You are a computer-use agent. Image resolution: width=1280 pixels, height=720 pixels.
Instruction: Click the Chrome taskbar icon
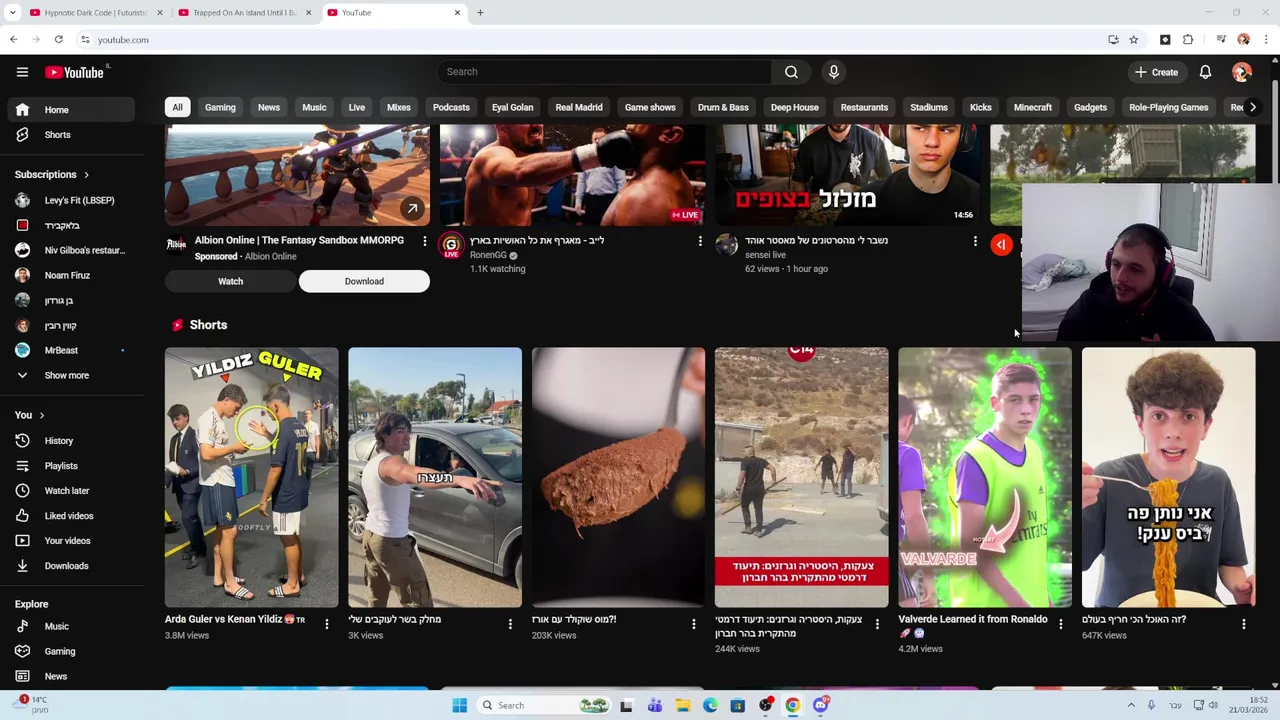[x=792, y=706]
